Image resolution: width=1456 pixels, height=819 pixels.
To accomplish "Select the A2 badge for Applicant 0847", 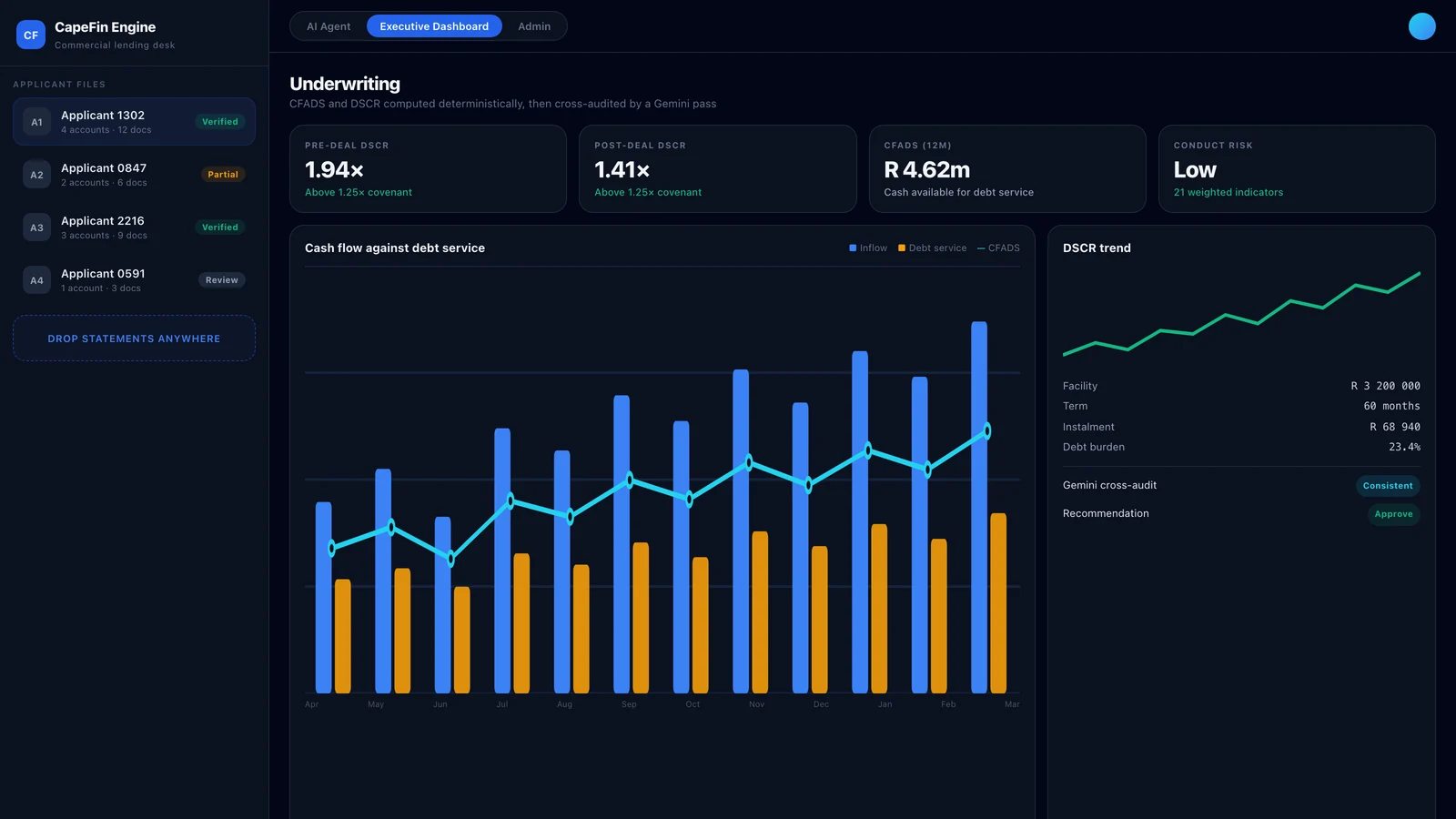I will [x=36, y=175].
